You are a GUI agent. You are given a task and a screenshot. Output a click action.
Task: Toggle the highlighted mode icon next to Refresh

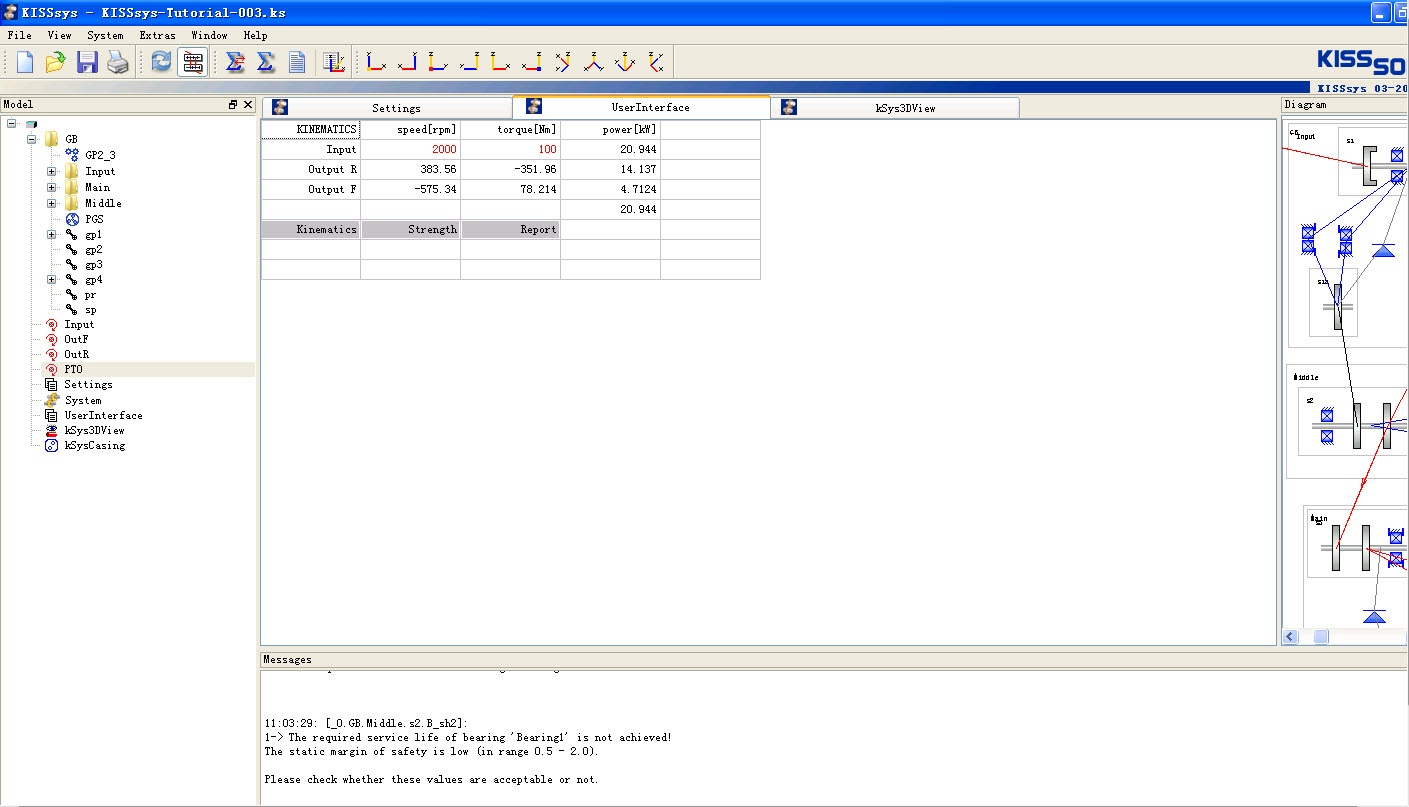193,62
